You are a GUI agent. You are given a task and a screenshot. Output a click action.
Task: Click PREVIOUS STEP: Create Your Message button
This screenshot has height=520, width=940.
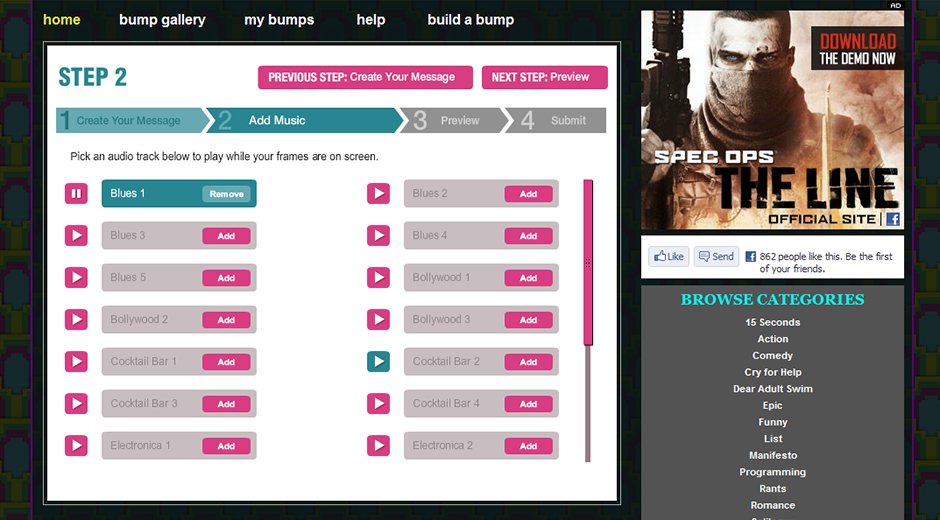[361, 77]
